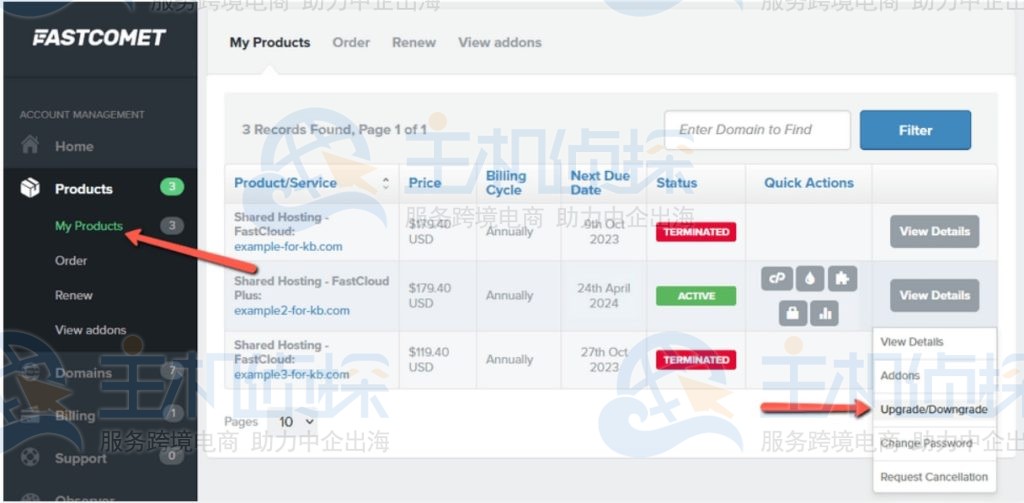This screenshot has height=503, width=1024.
Task: Click the Price column header
Action: click(x=424, y=183)
